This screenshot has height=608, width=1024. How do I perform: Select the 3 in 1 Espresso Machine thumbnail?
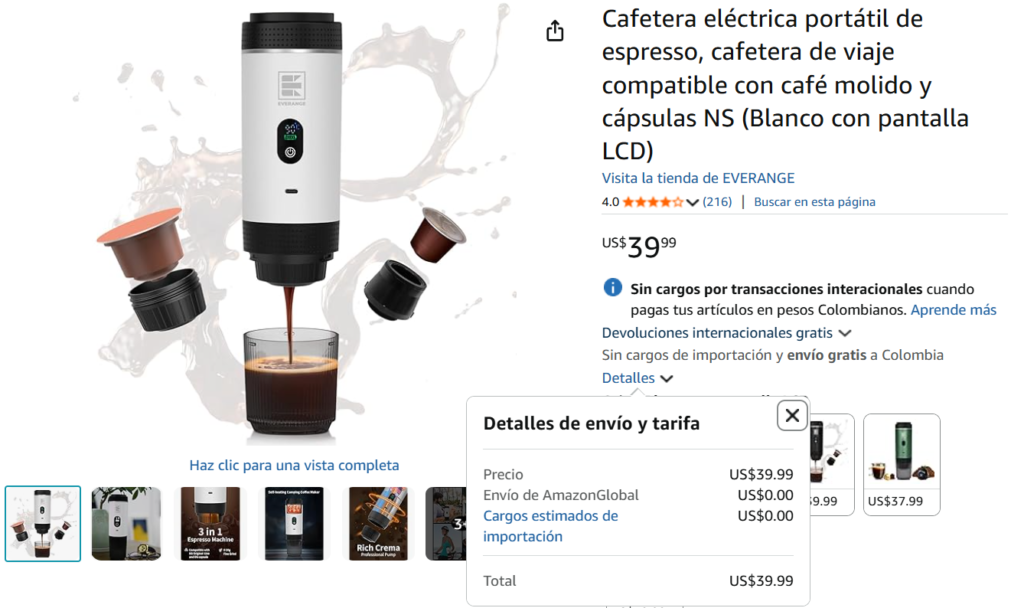210,524
